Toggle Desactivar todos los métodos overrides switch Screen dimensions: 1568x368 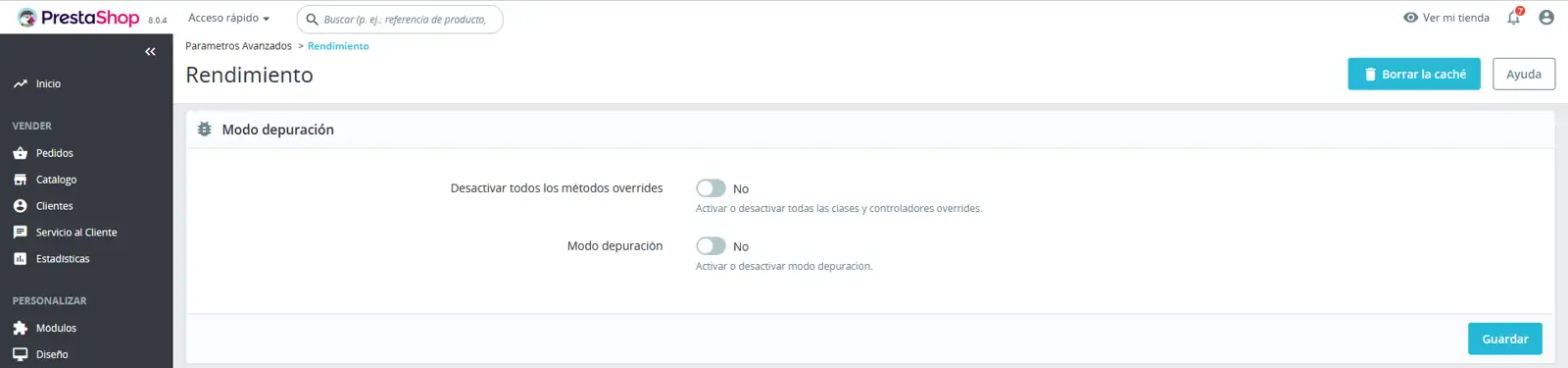coord(710,187)
